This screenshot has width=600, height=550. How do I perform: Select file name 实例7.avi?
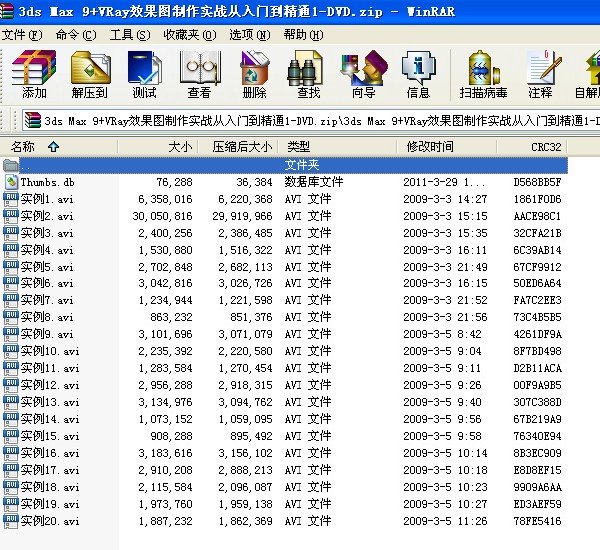coord(47,300)
